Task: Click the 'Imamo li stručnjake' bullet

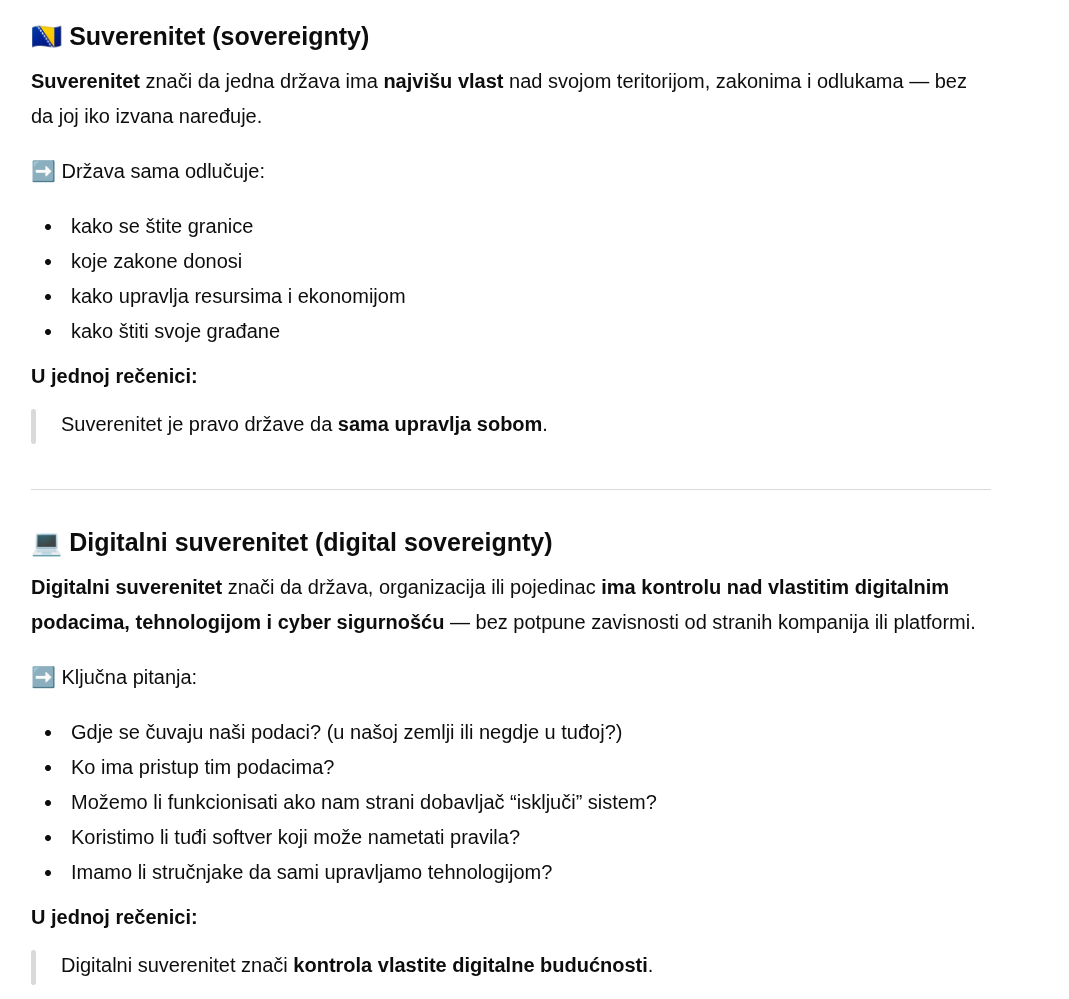Action: (311, 872)
